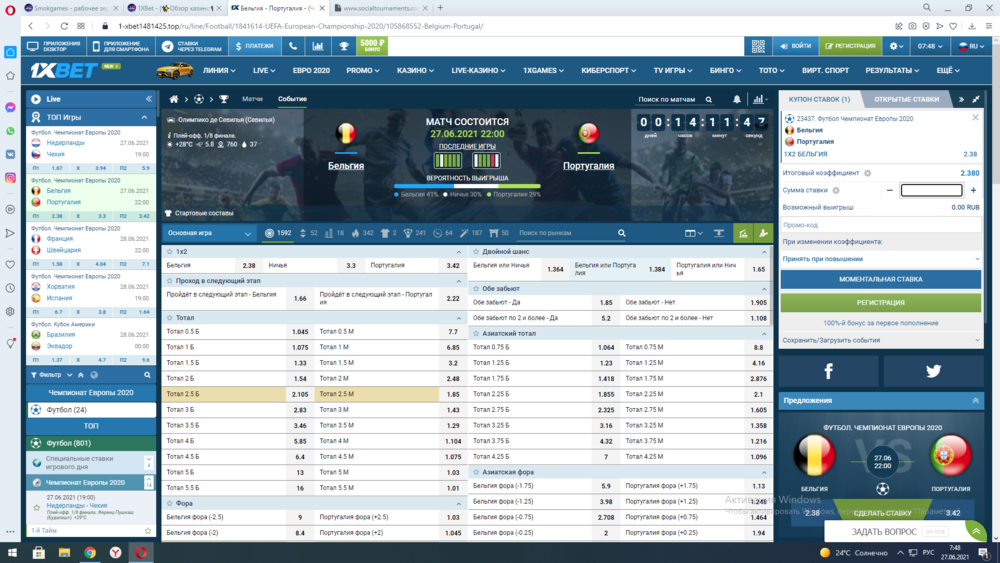Open Казино menu dropdown
The image size is (1000, 563).
pyautogui.click(x=415, y=71)
